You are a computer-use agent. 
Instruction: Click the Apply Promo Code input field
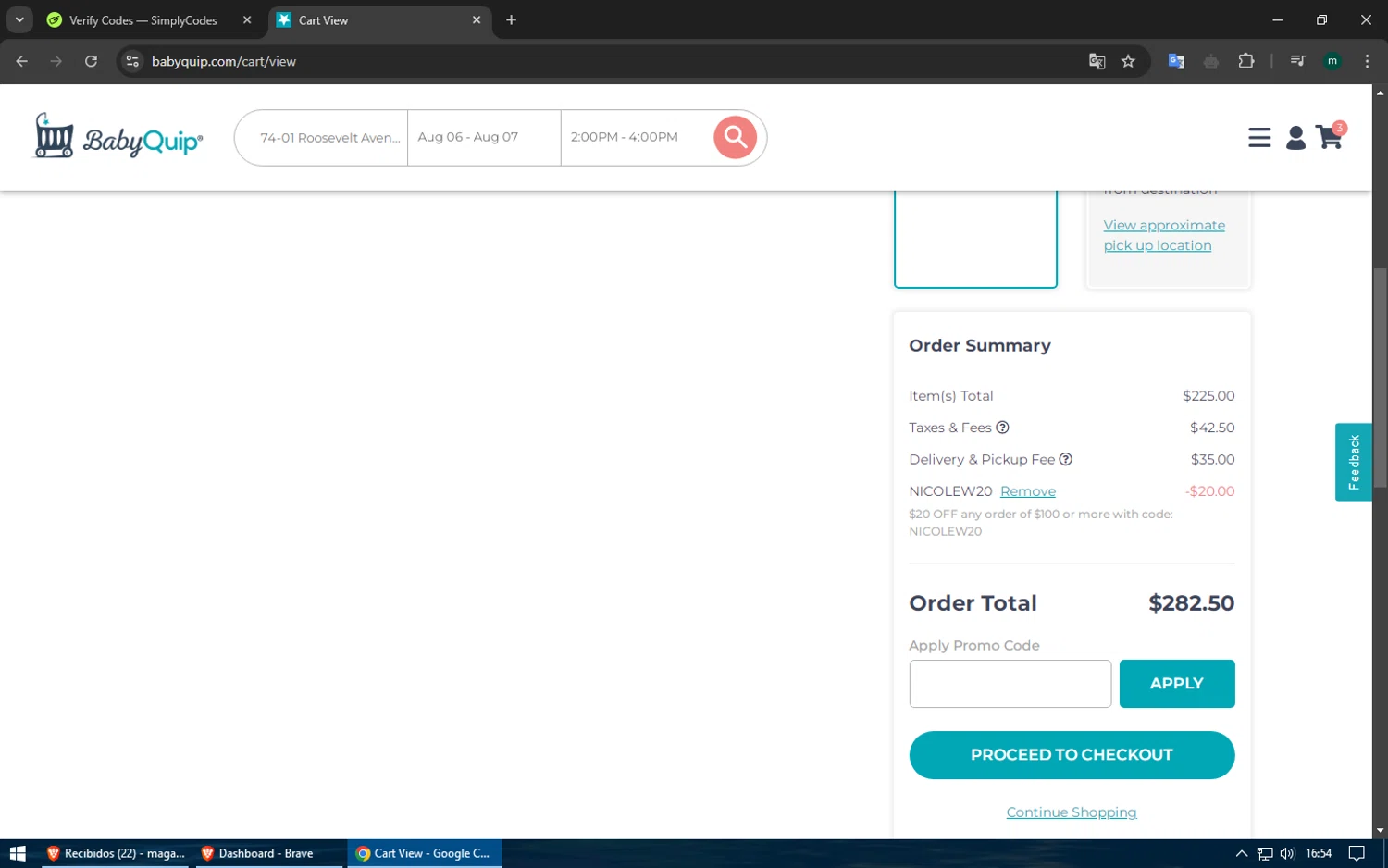[x=1010, y=684]
